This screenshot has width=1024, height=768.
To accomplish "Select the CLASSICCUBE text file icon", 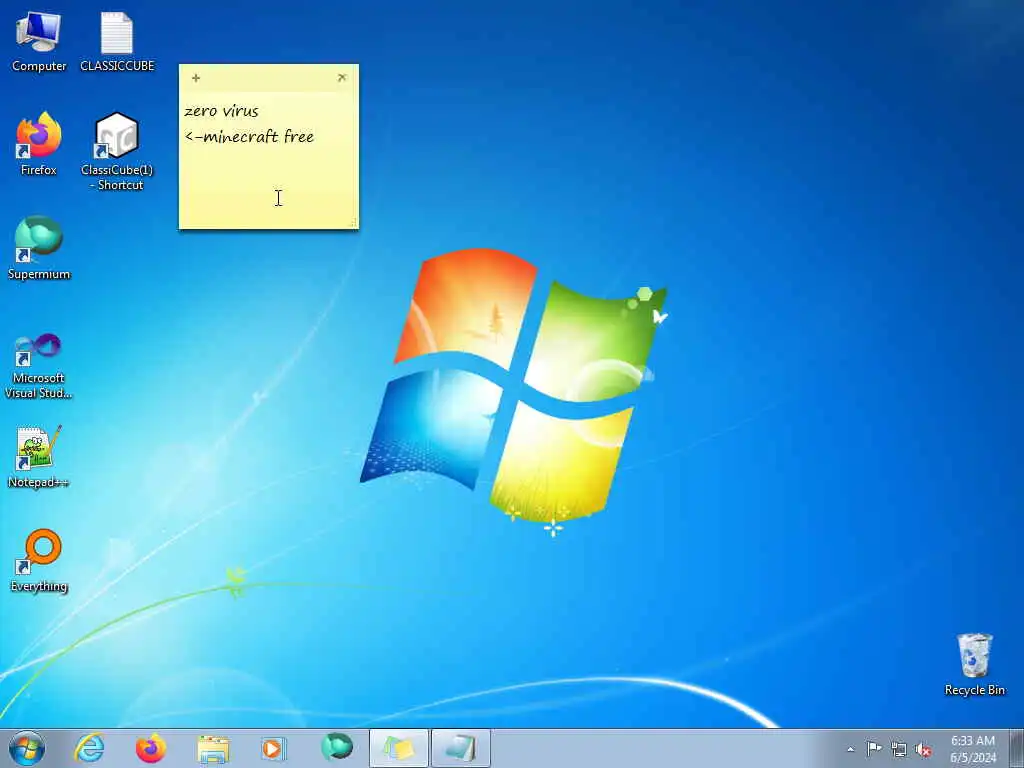I will coord(117,42).
